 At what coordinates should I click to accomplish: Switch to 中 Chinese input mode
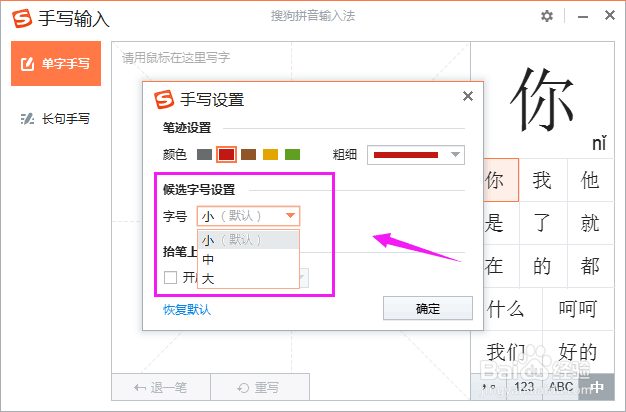(x=597, y=387)
